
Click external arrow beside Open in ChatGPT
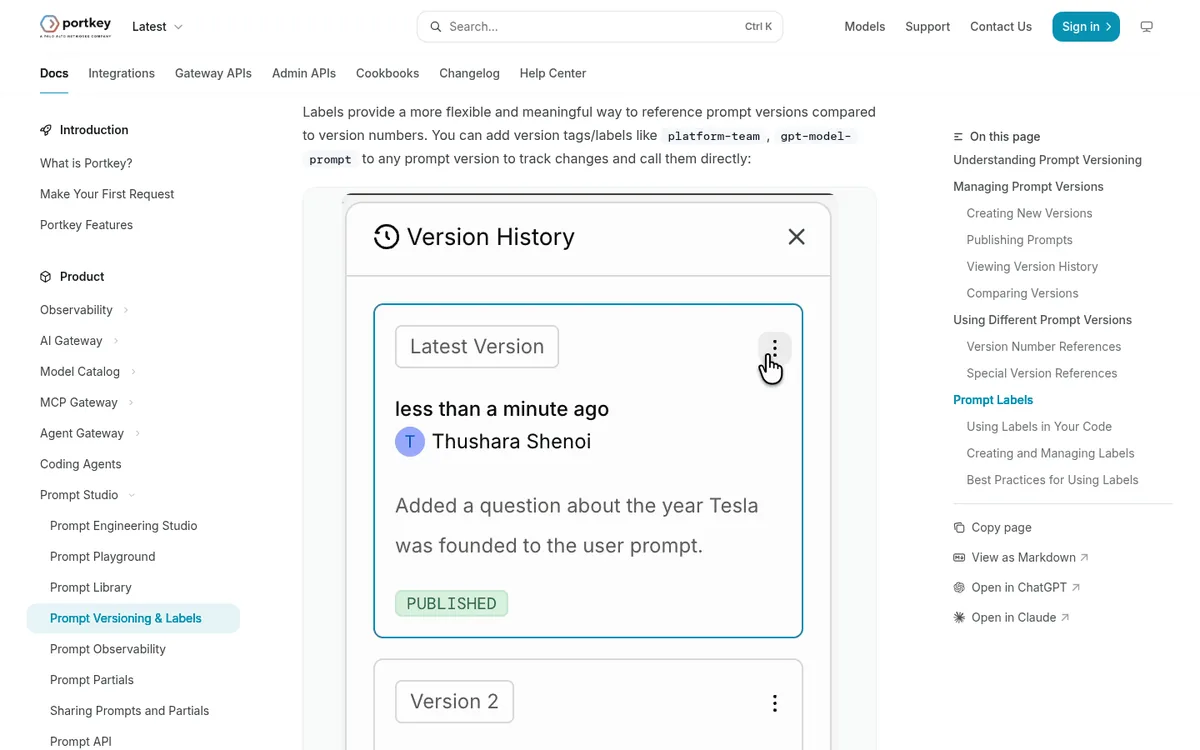(1076, 588)
